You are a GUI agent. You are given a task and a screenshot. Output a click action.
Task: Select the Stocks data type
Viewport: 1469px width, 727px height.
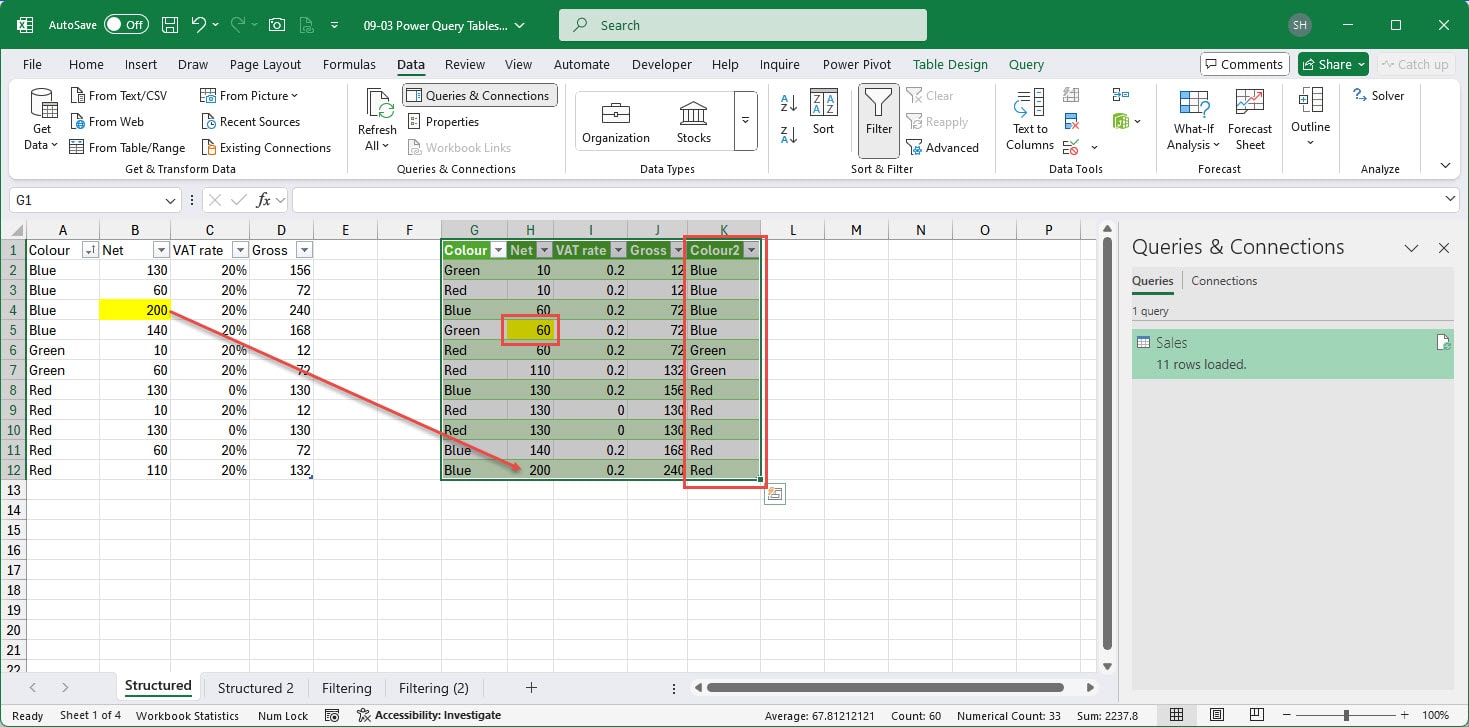pos(693,121)
